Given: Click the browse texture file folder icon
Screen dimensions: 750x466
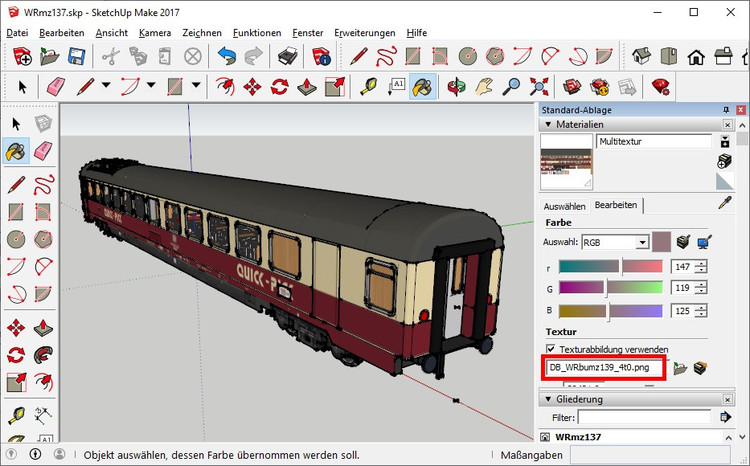Looking at the screenshot, I should click(x=680, y=368).
